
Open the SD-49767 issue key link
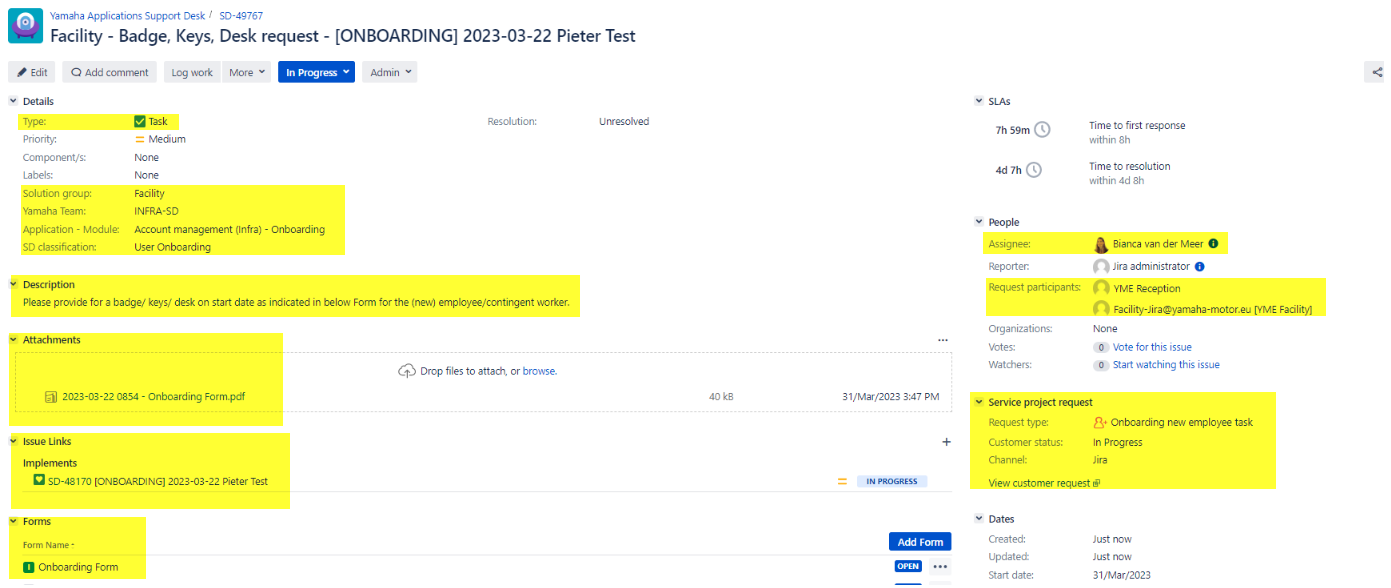(241, 16)
